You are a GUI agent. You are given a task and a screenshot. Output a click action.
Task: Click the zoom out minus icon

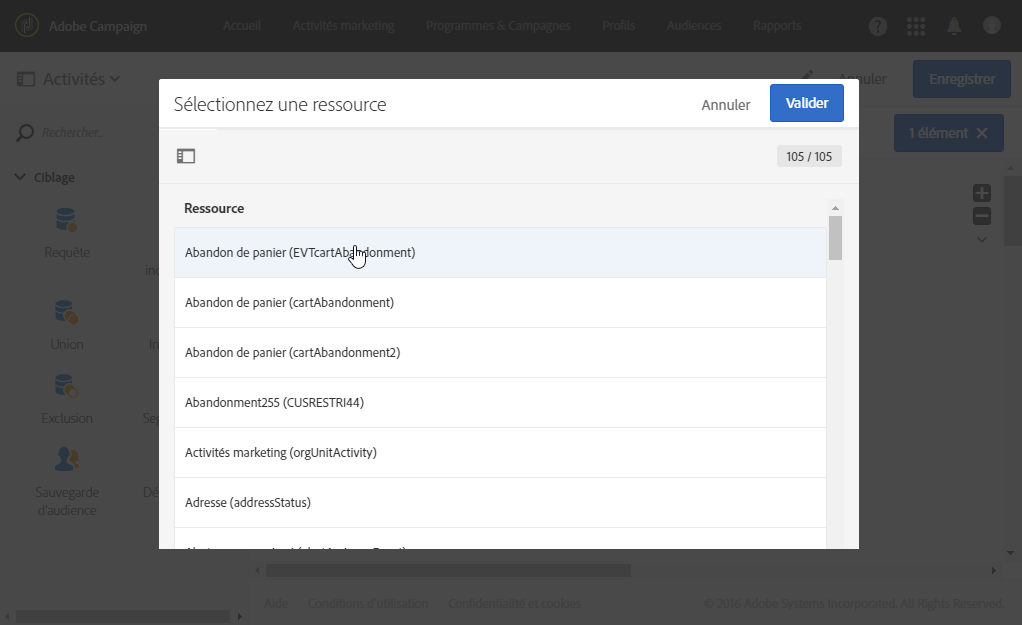tap(982, 216)
